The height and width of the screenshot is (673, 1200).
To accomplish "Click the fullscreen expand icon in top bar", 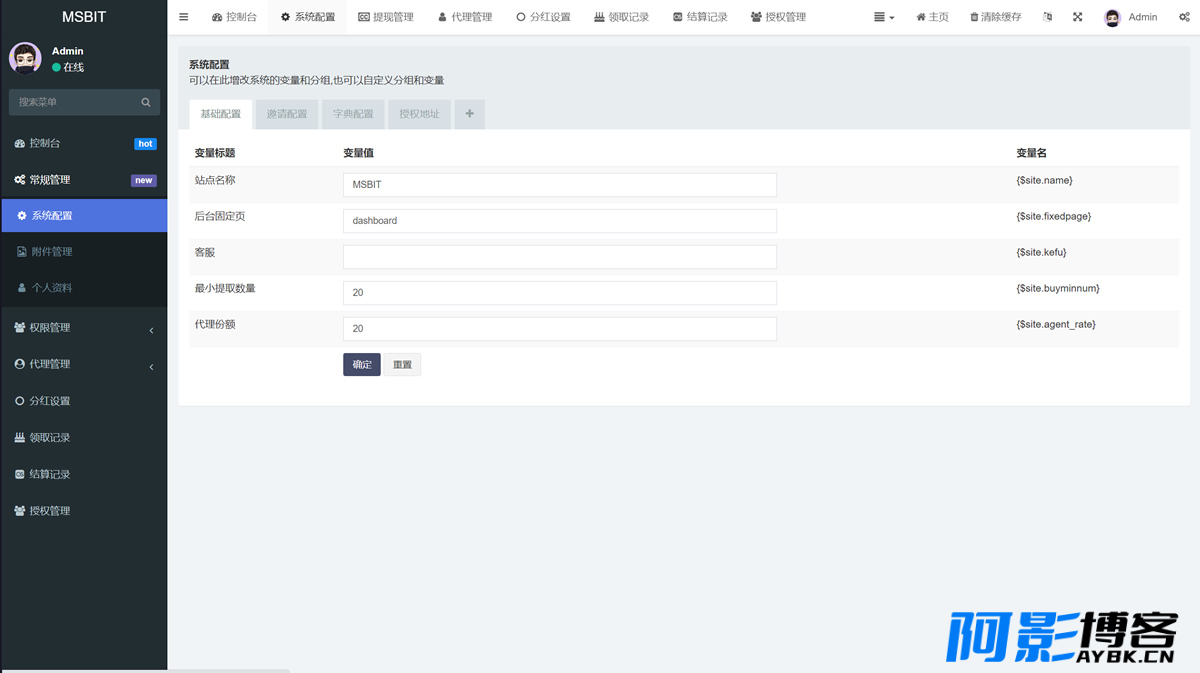I will 1077,17.
